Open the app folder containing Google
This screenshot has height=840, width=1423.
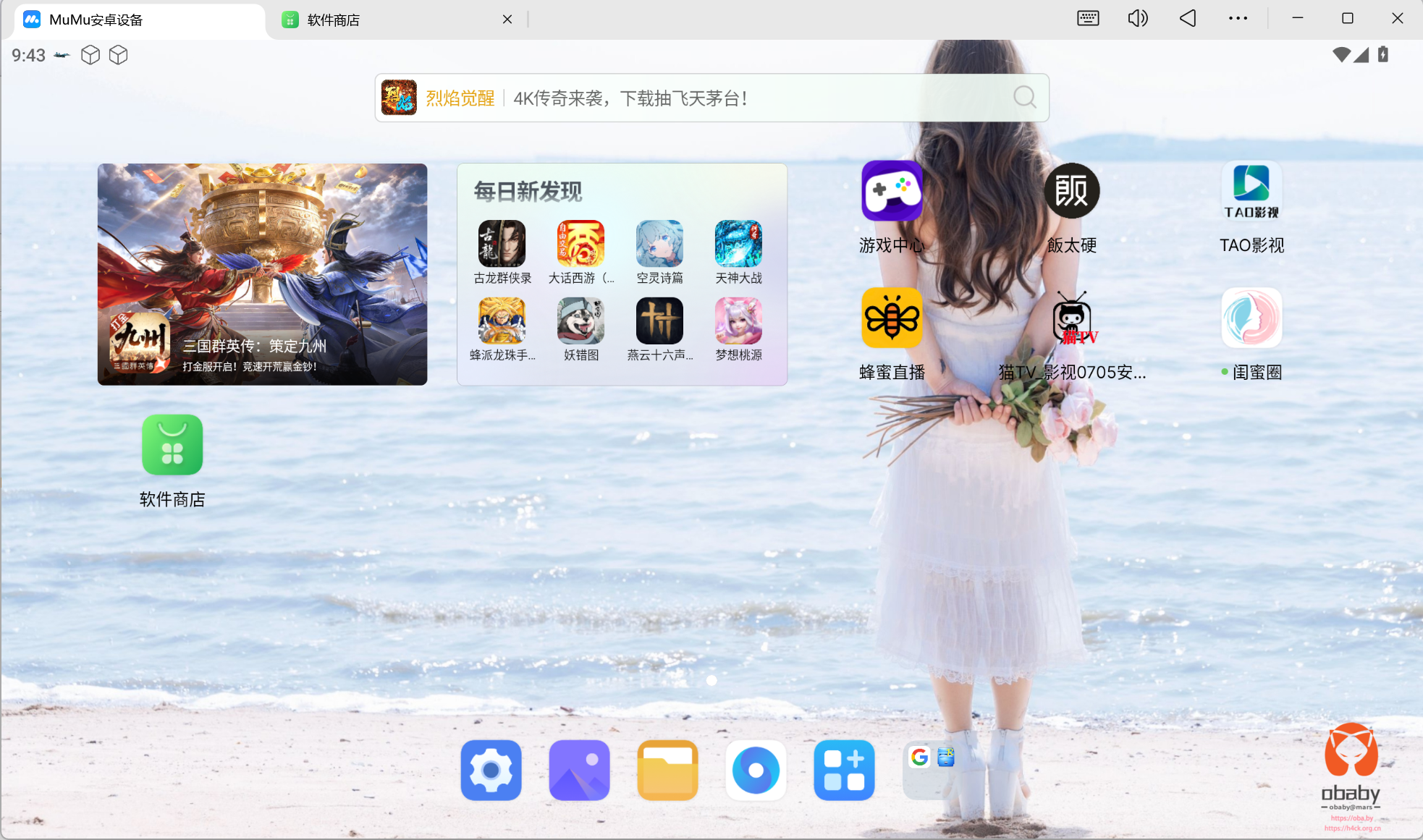[x=932, y=770]
